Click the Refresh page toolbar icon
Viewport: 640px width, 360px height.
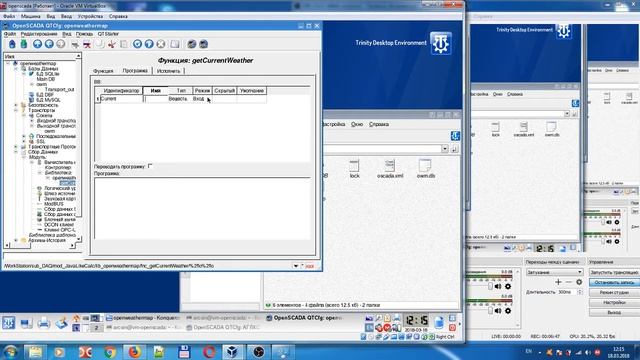138,44
